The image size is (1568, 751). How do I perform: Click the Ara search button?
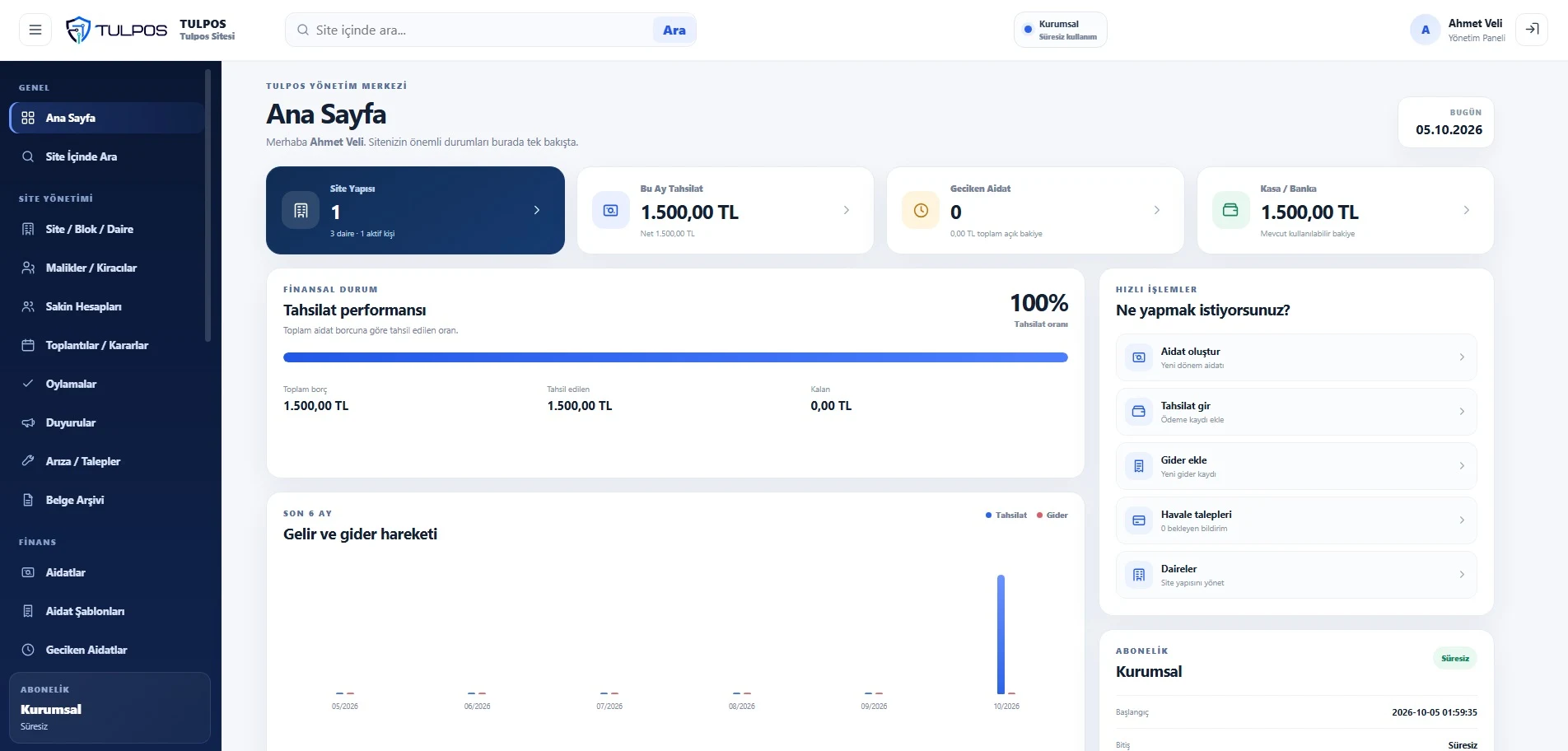tap(674, 30)
